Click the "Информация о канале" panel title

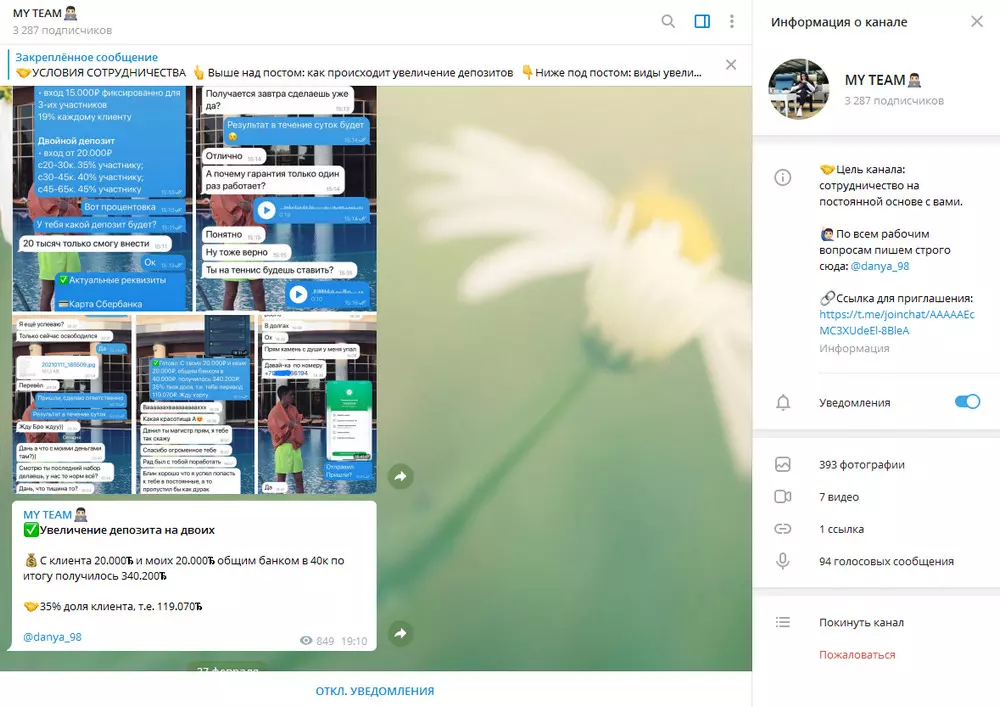[x=839, y=22]
